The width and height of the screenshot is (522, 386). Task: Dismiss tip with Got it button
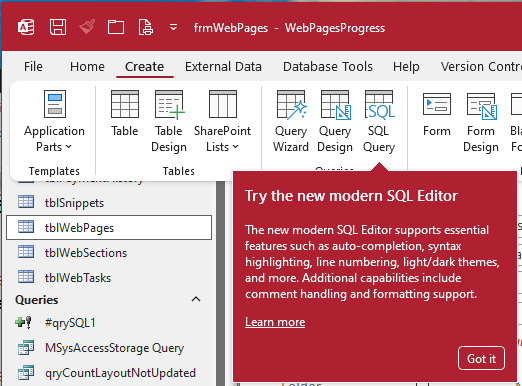click(481, 358)
